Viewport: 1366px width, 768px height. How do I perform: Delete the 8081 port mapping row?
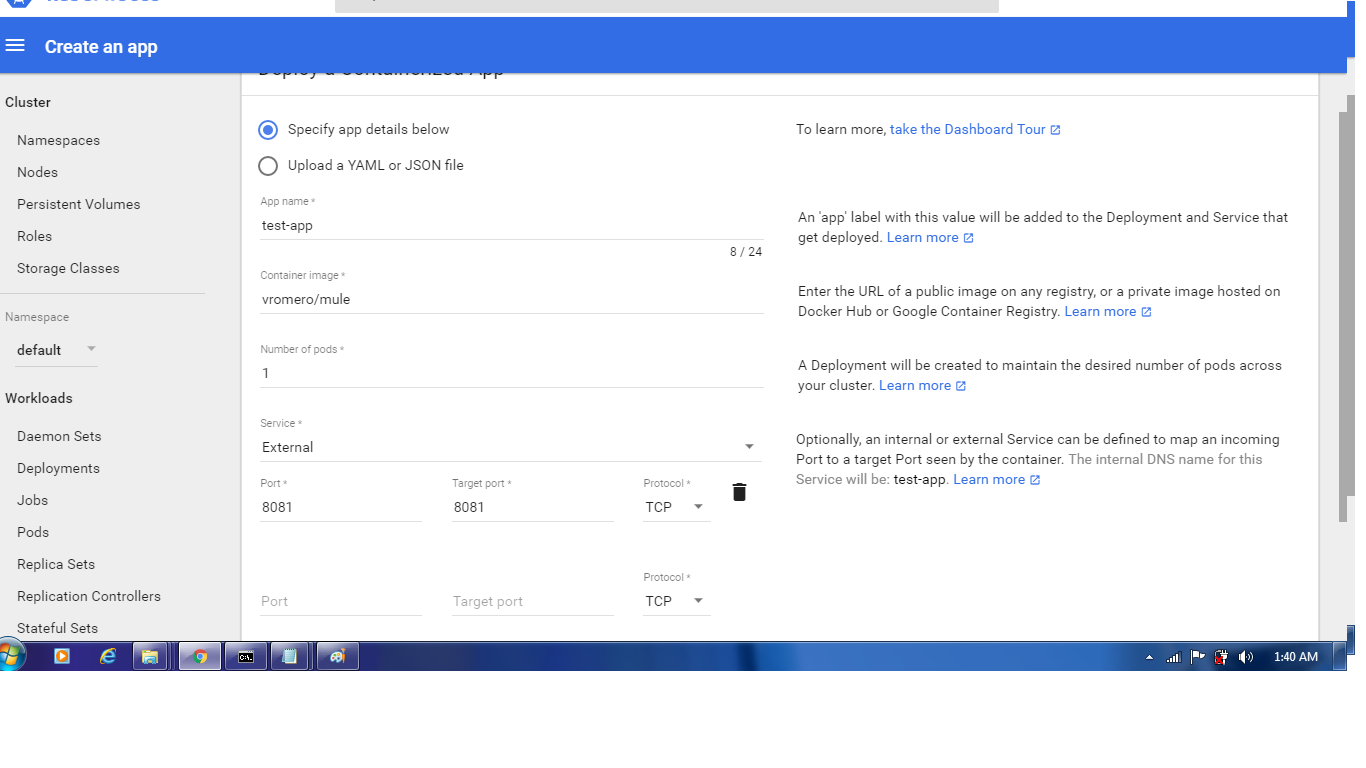coord(739,492)
